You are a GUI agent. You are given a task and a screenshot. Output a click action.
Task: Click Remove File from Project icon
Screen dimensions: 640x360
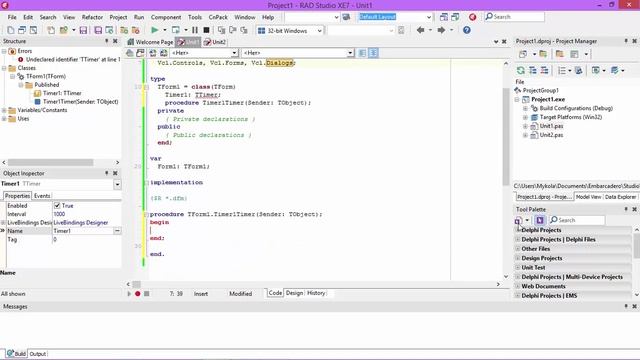136,30
